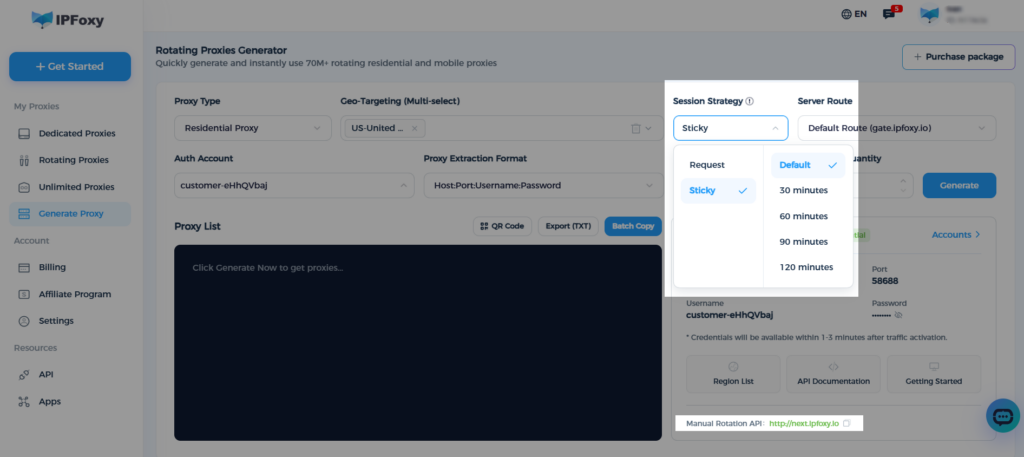The width and height of the screenshot is (1024, 457).
Task: Open the language globe selector EN
Action: (x=854, y=14)
